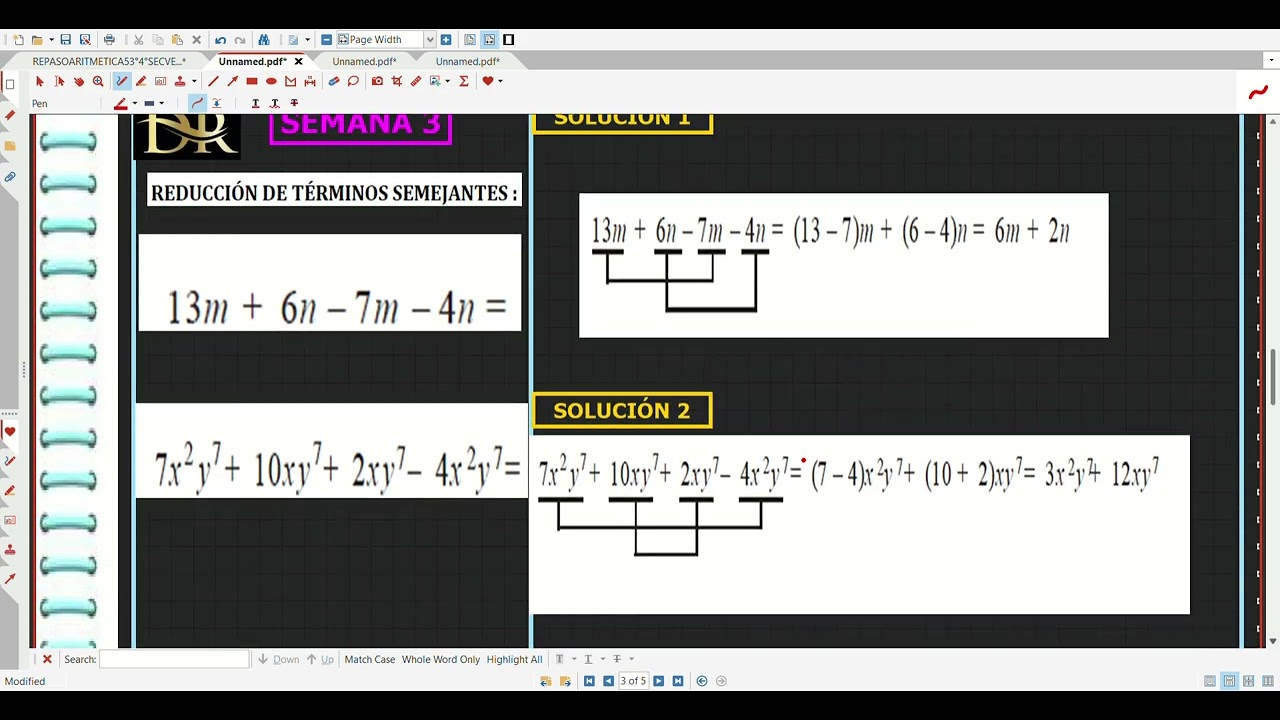The image size is (1280, 720).
Task: Go to the previous page
Action: 608,681
